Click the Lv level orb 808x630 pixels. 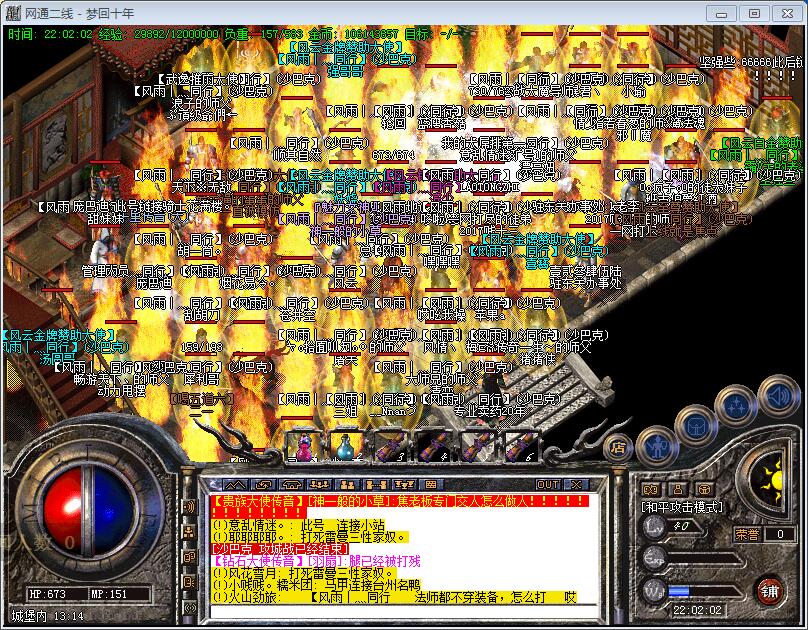pyautogui.click(x=654, y=527)
